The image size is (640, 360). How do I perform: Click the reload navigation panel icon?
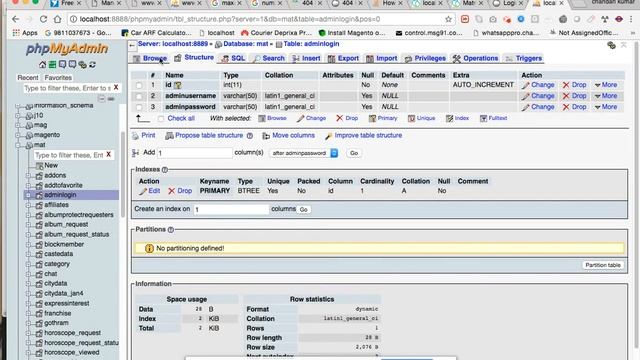93,64
